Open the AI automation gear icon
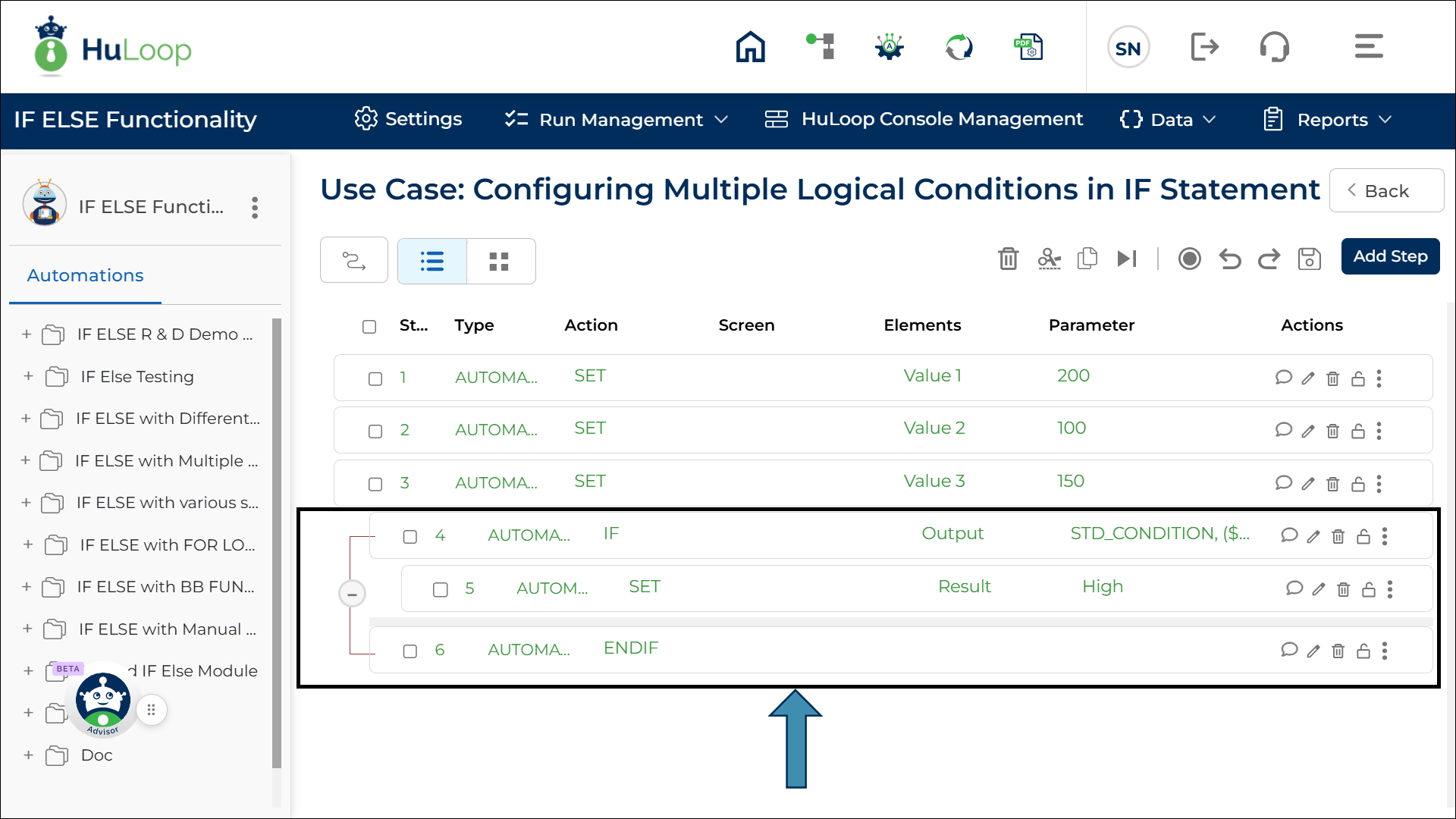This screenshot has width=1456, height=819. (889, 46)
